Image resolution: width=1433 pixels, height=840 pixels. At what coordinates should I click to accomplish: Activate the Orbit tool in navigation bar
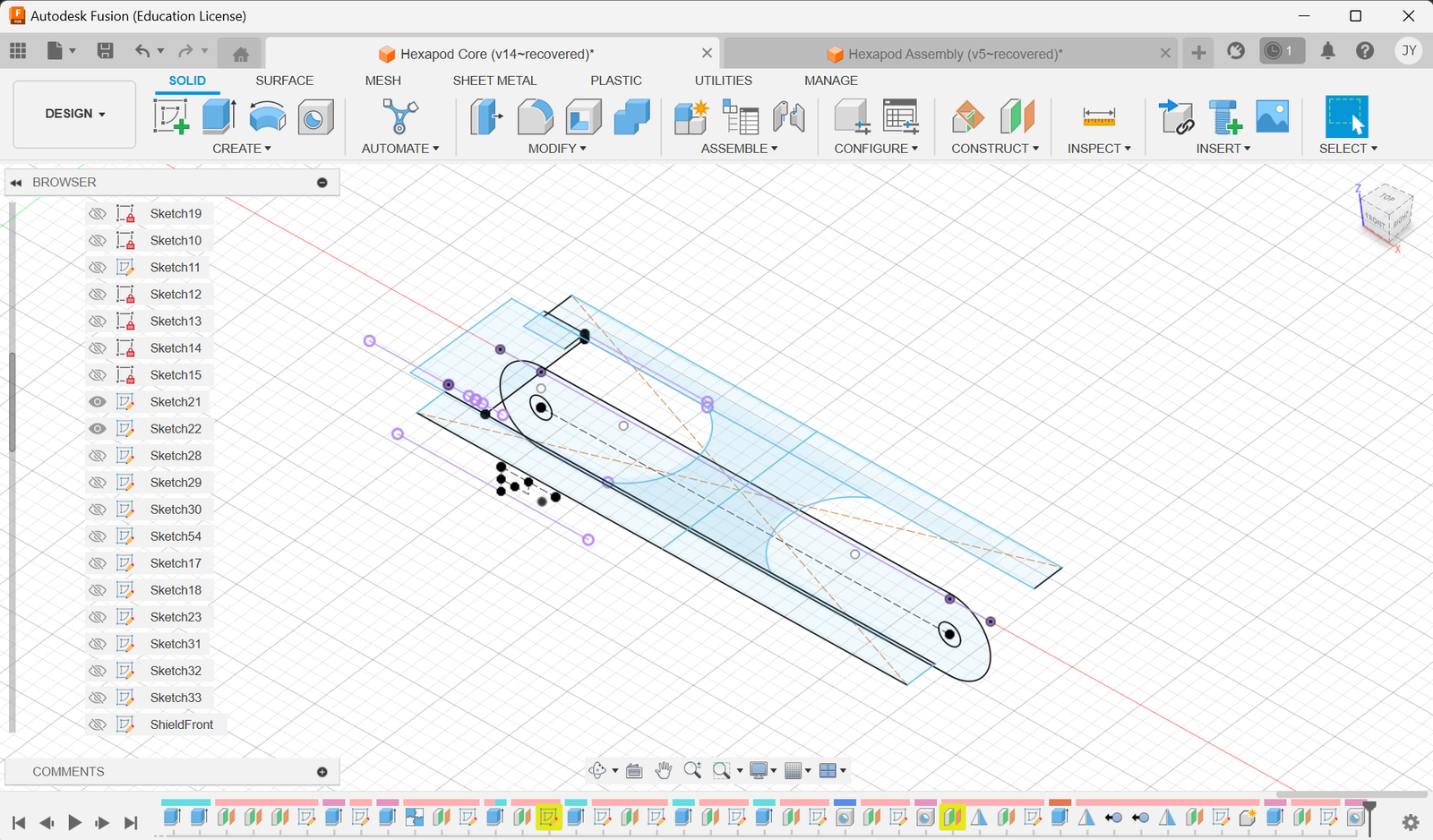point(596,770)
